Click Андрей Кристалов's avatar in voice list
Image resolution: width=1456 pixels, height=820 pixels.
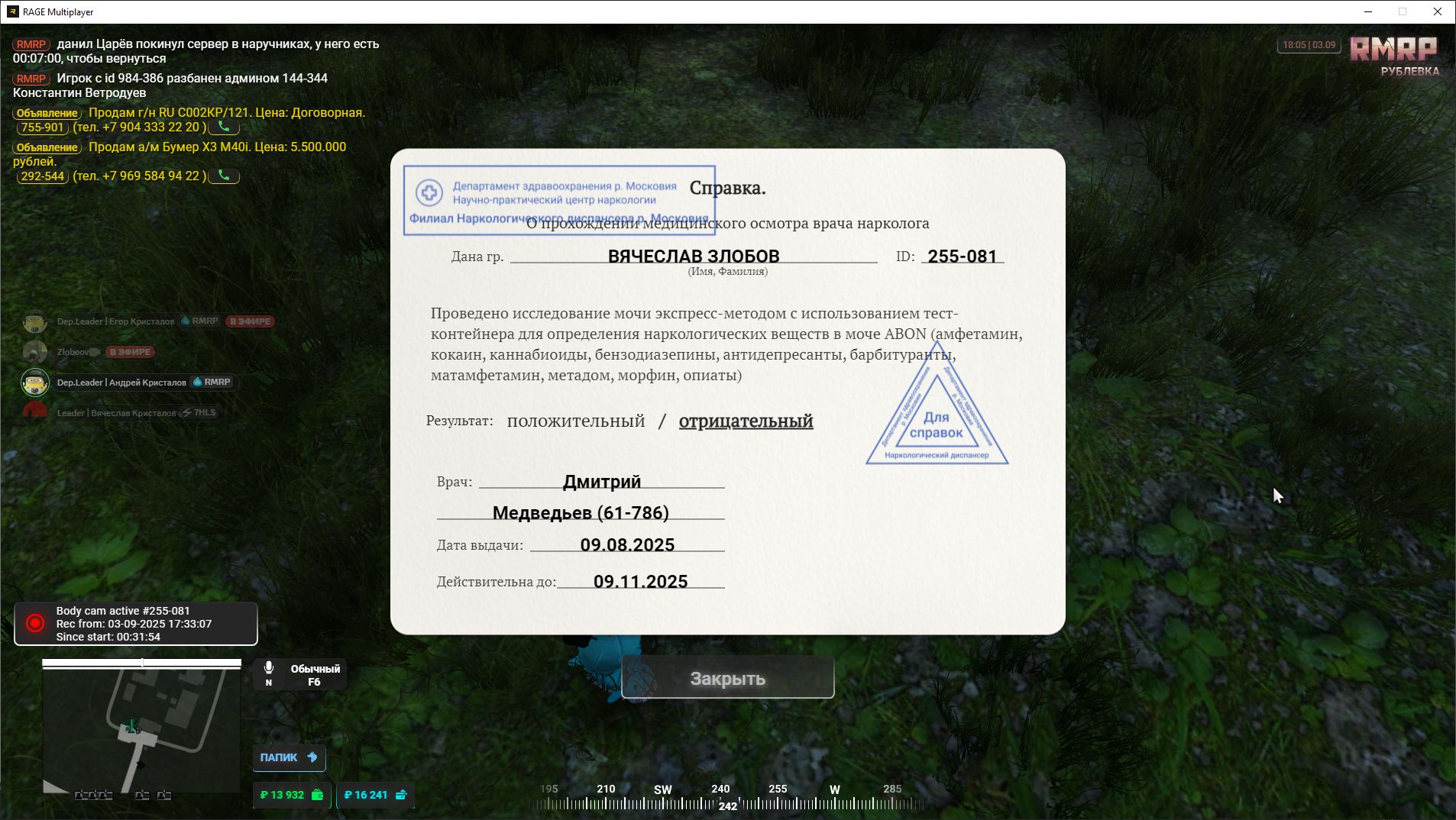35,382
